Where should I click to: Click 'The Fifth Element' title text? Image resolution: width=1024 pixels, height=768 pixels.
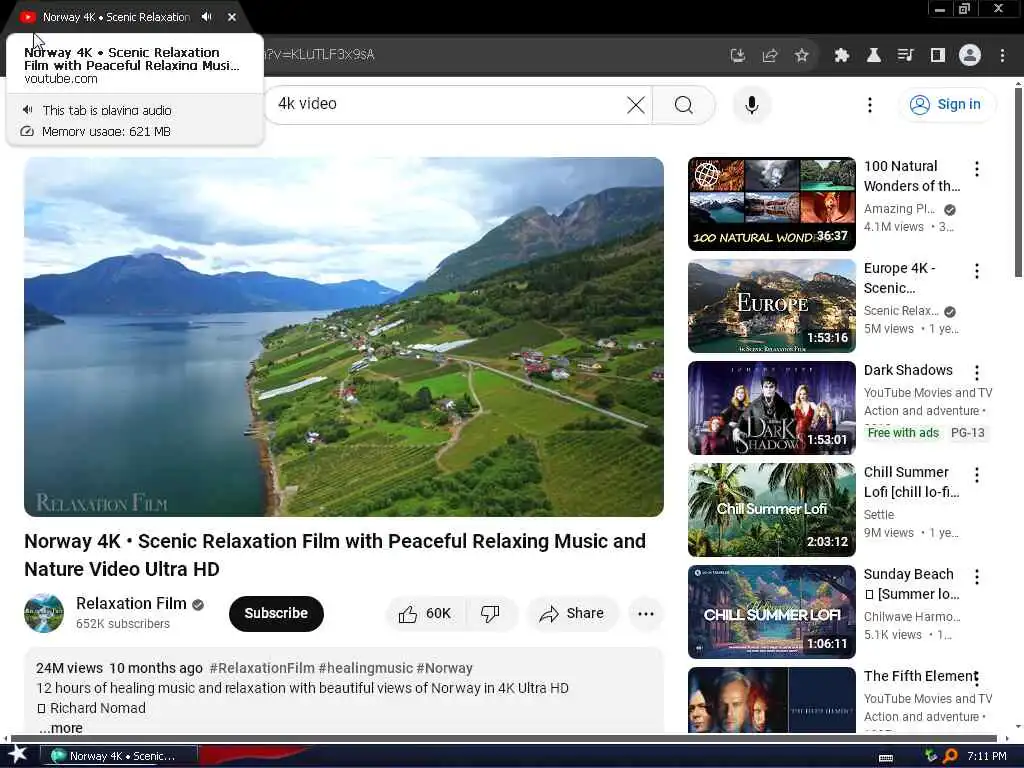point(920,676)
